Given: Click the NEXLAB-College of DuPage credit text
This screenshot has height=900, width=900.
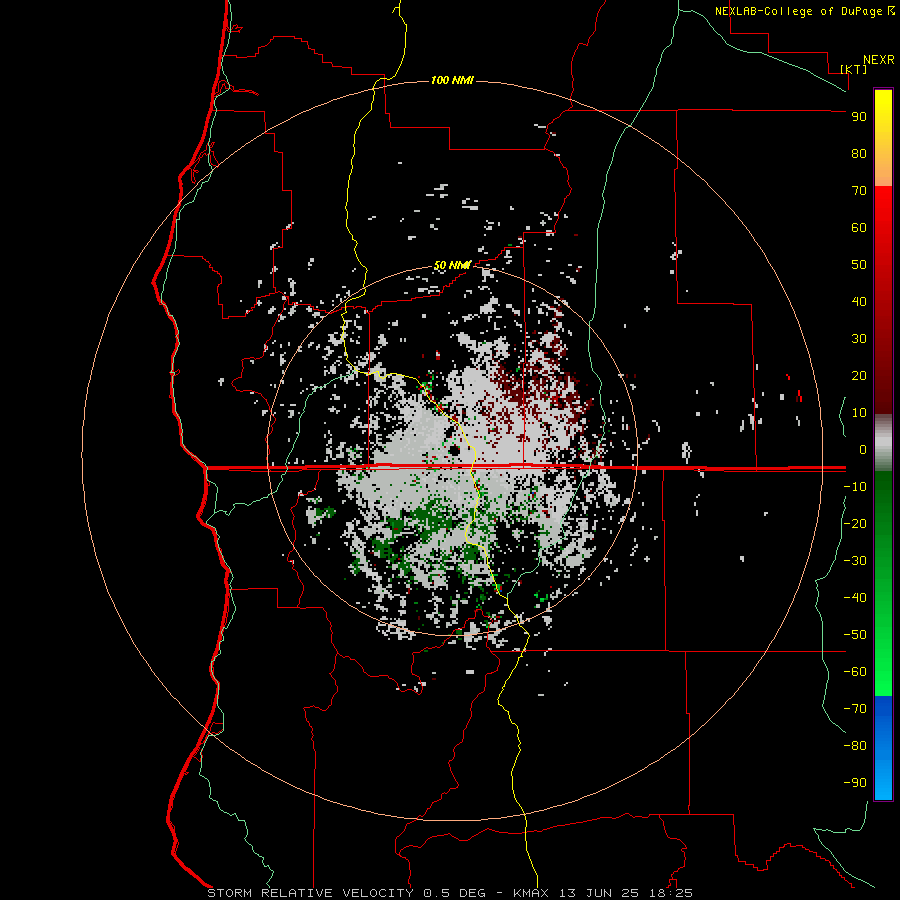Looking at the screenshot, I should (798, 11).
